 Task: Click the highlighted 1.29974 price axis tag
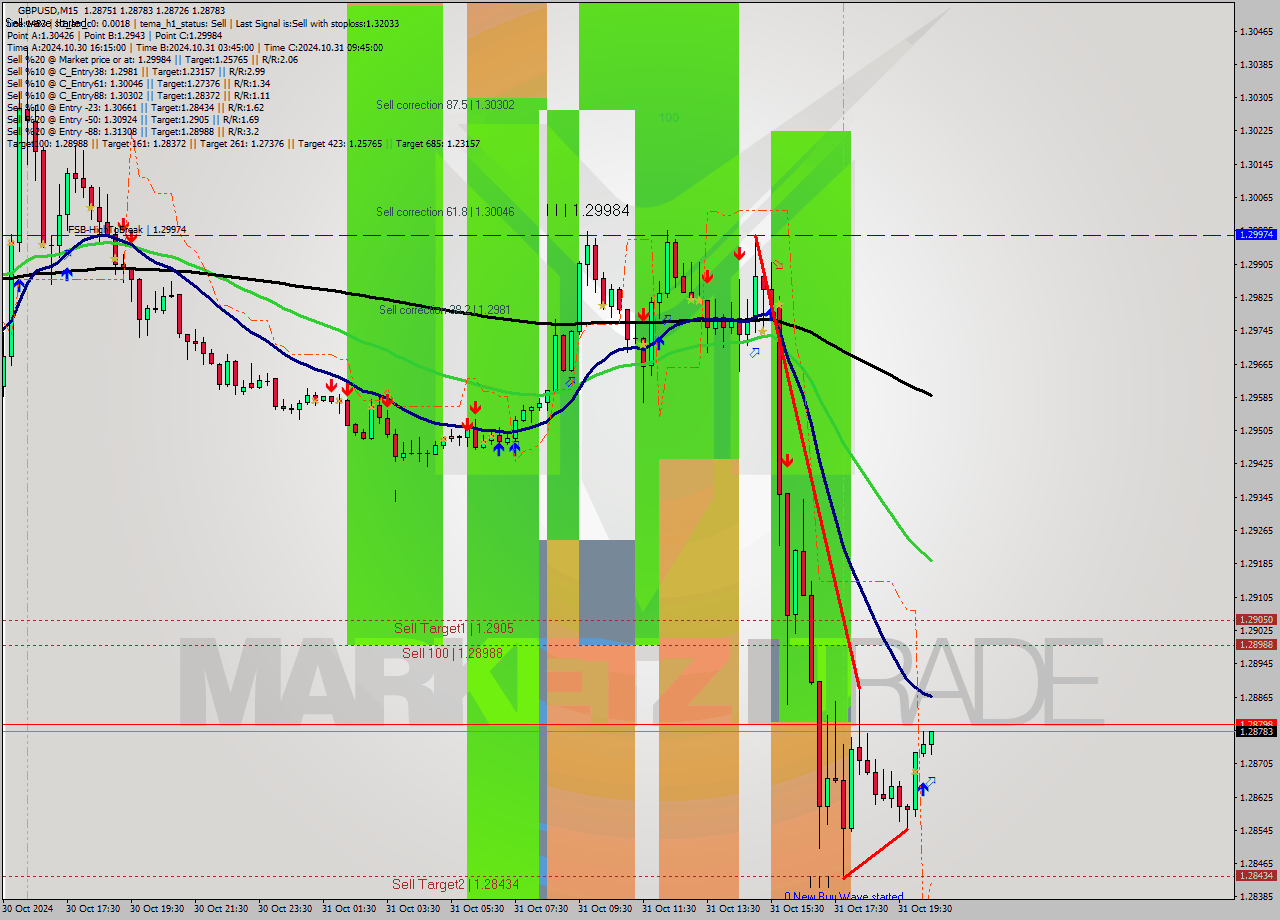[x=1256, y=234]
